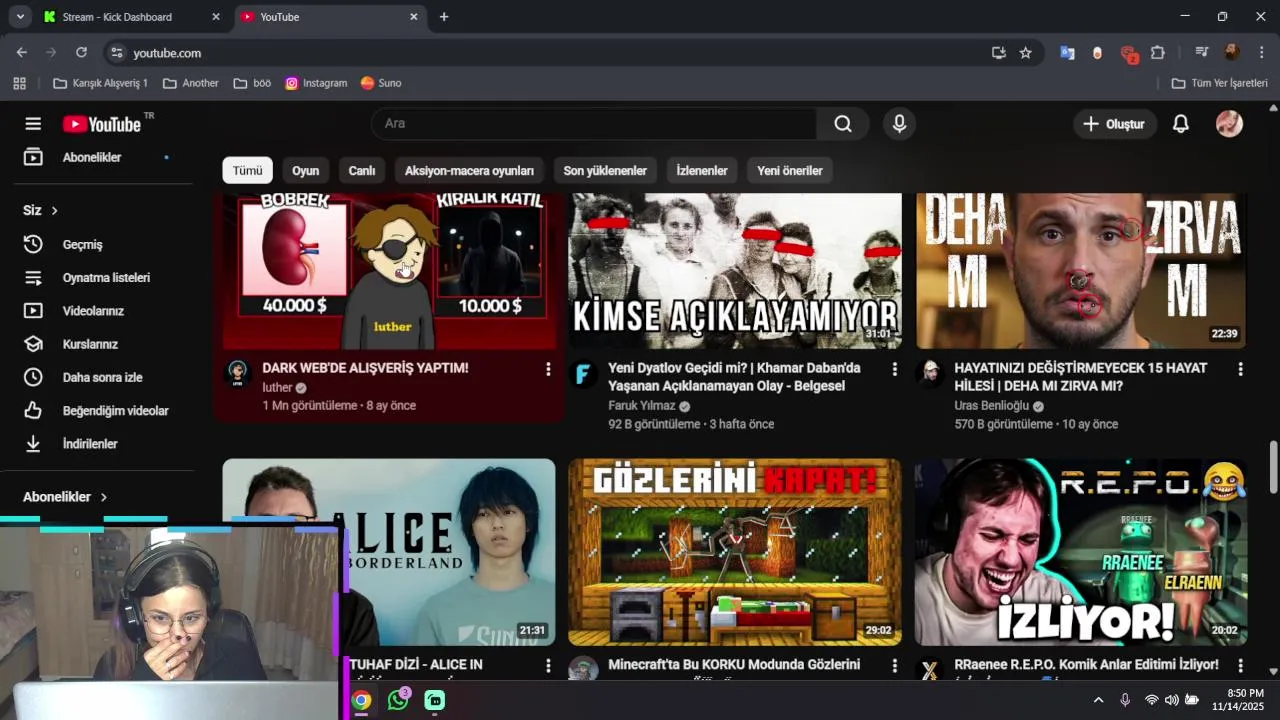Image resolution: width=1280 pixels, height=720 pixels.
Task: Focus the Ara search field
Action: [594, 124]
